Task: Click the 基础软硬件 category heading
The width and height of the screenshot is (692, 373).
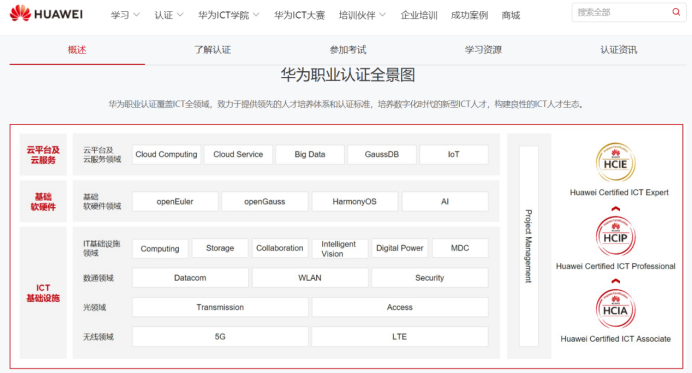Action: (x=43, y=202)
